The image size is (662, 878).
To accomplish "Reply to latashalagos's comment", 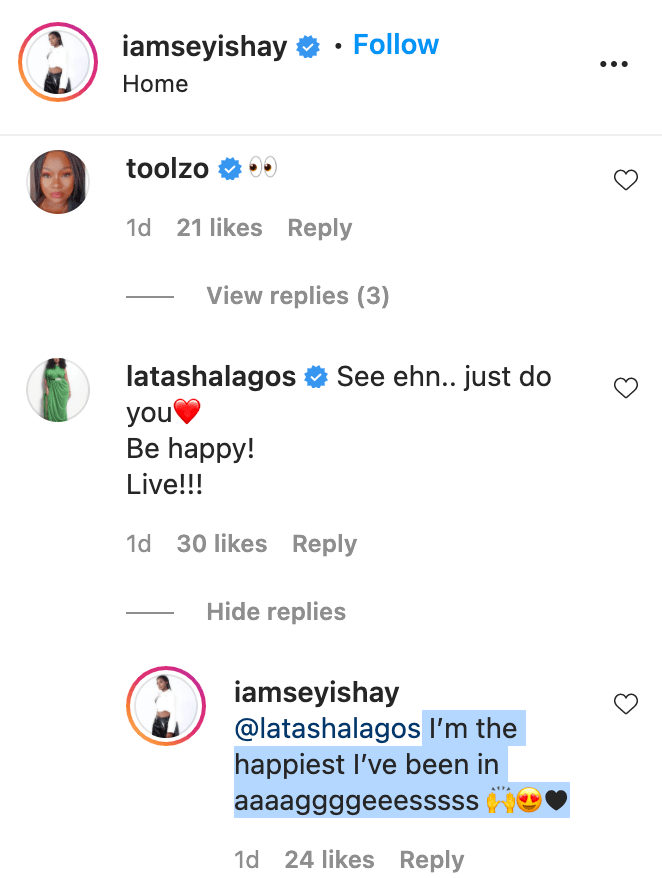I will pyautogui.click(x=324, y=544).
